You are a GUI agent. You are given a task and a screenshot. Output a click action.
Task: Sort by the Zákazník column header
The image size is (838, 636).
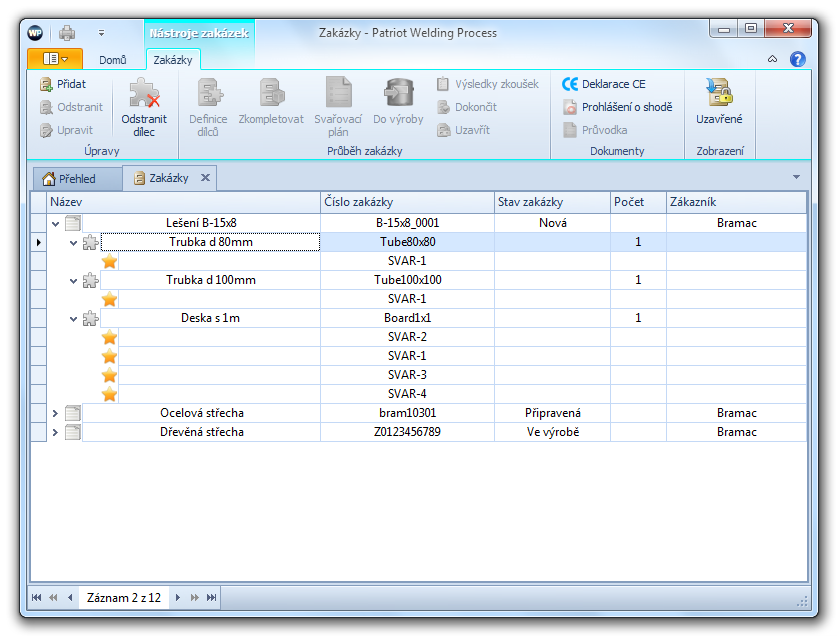[x=736, y=202]
